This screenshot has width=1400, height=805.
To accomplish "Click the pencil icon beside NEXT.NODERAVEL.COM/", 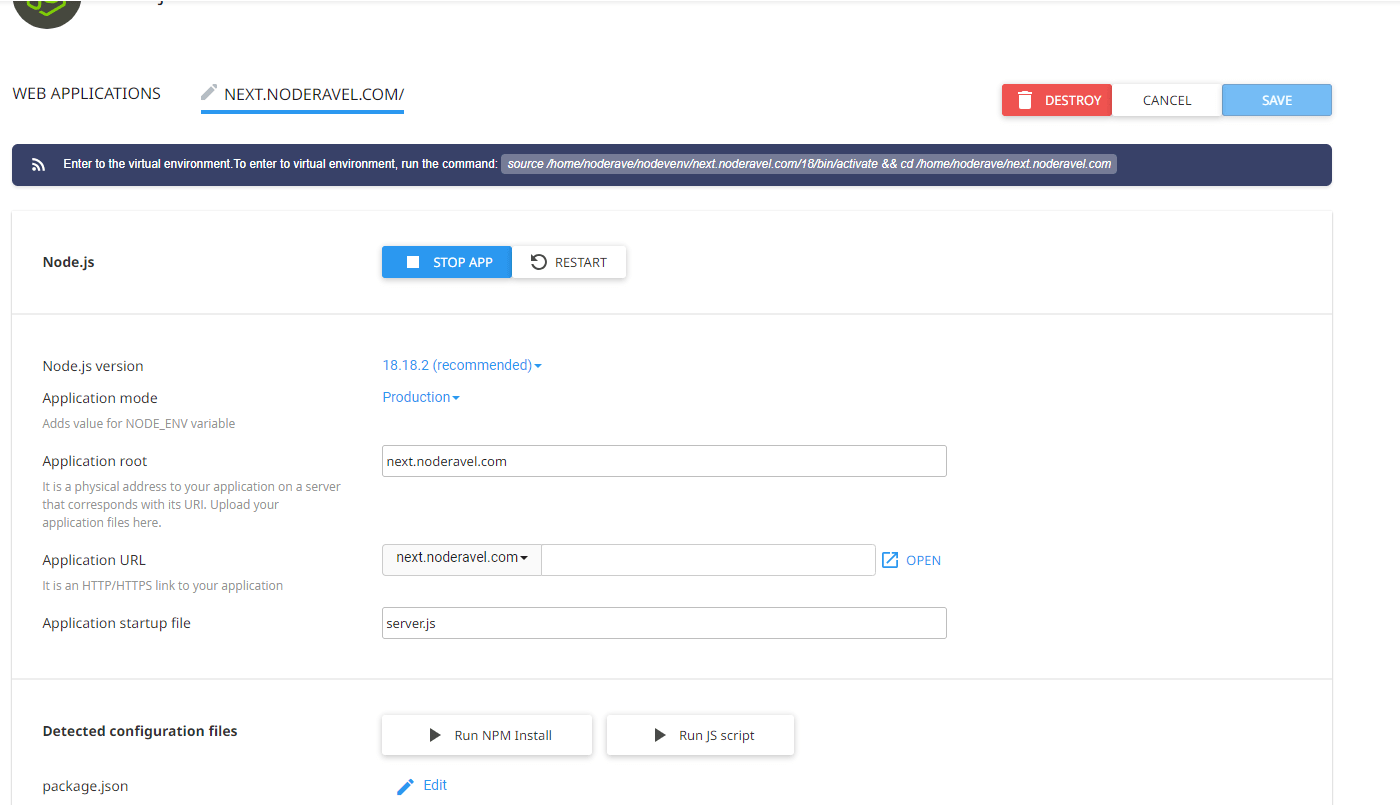I will click(209, 93).
